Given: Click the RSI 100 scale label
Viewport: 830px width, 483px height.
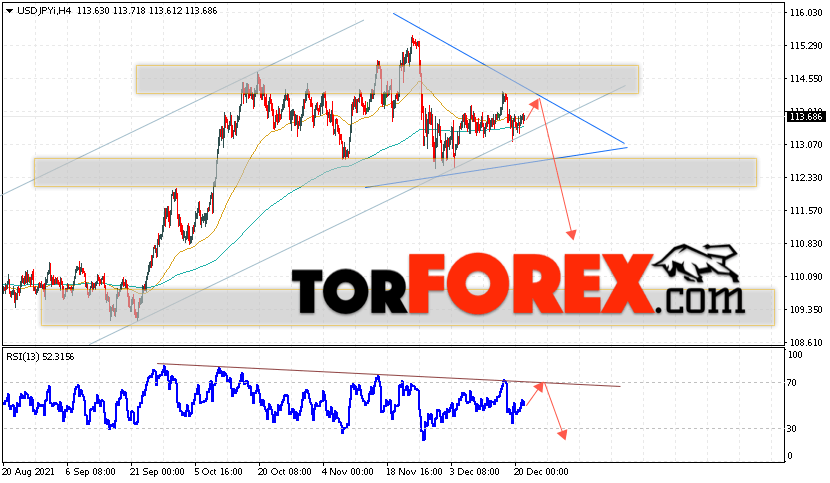Looking at the screenshot, I should pyautogui.click(x=795, y=355).
